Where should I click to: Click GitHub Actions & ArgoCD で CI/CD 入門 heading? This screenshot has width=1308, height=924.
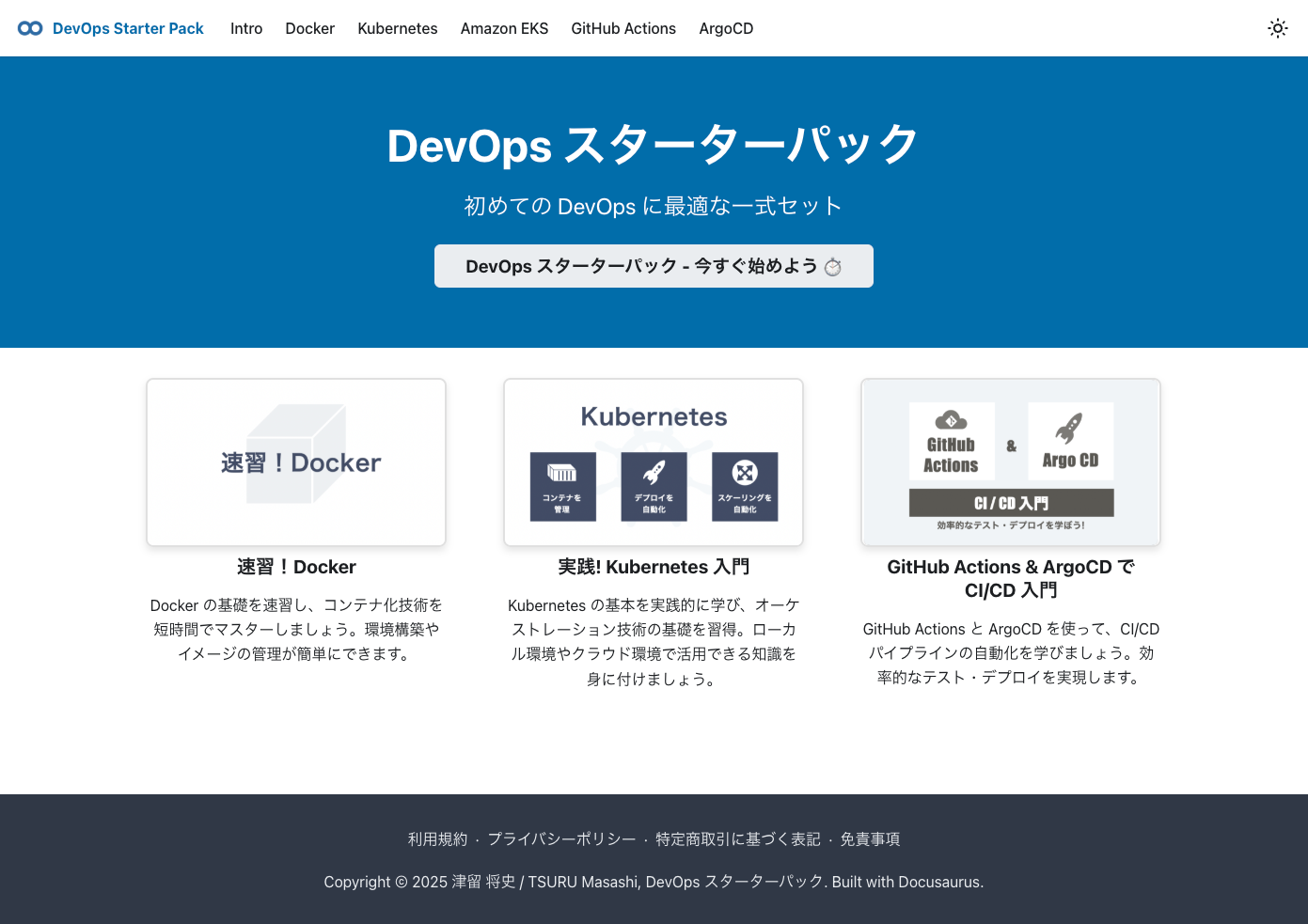pyautogui.click(x=1011, y=578)
